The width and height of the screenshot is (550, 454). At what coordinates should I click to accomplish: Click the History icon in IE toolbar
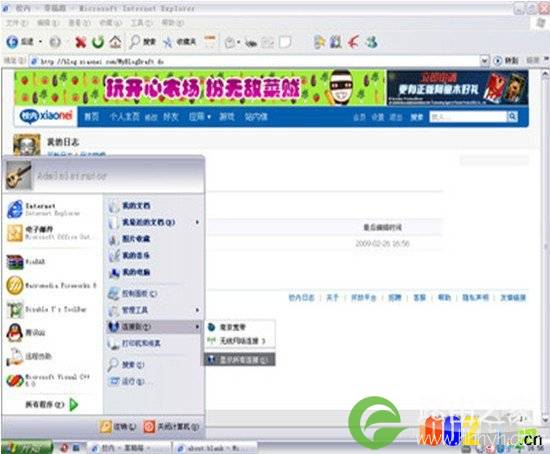pos(210,42)
